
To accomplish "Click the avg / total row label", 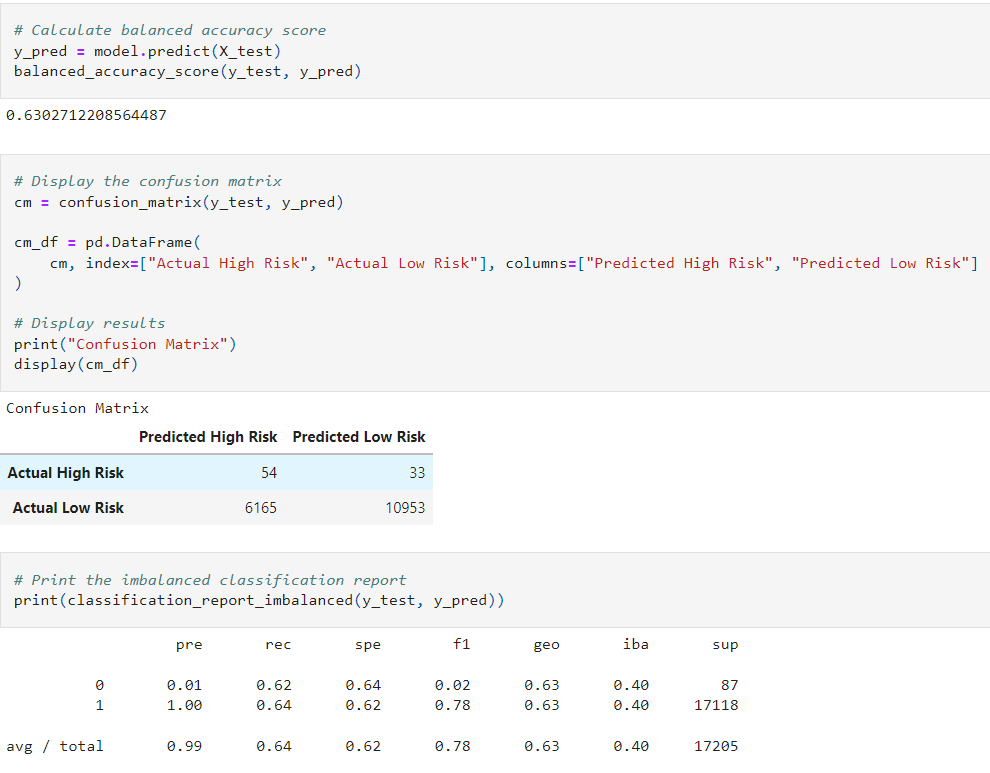I will 55,746.
